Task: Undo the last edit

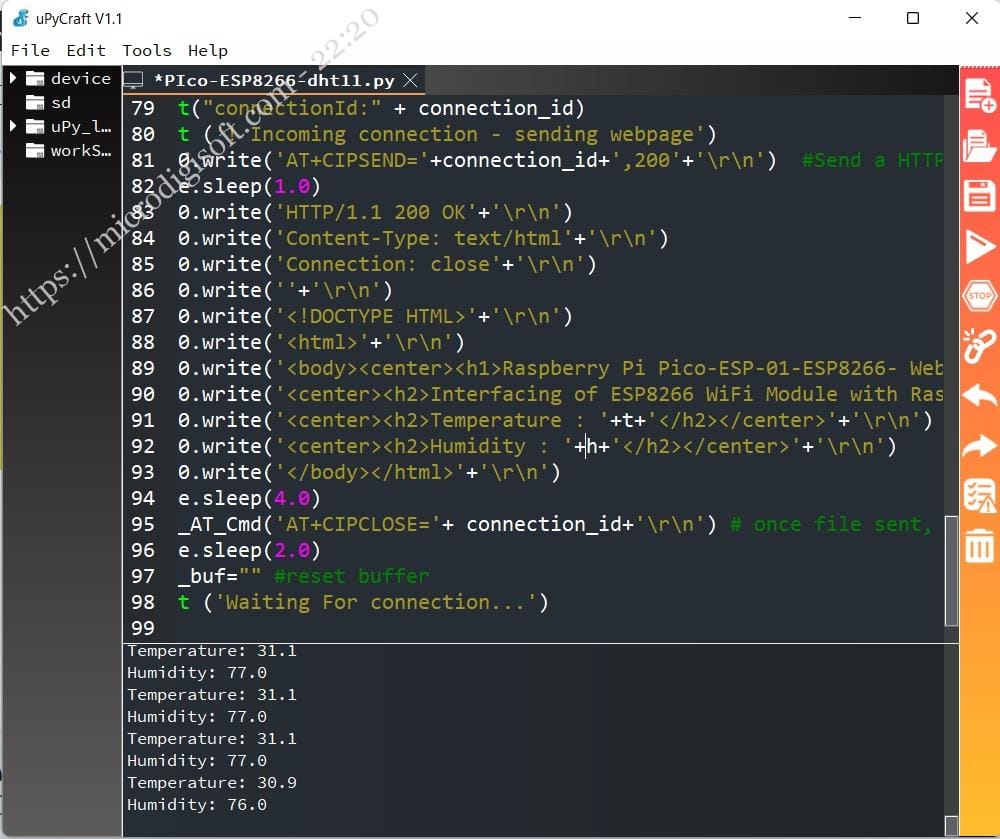Action: [978, 395]
